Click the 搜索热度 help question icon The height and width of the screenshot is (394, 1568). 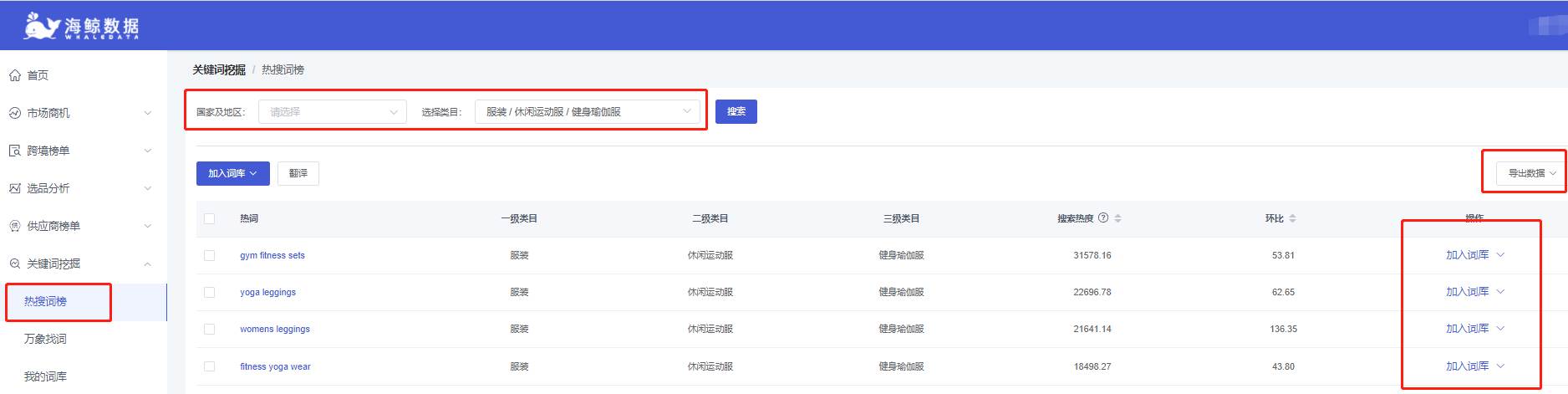1103,218
